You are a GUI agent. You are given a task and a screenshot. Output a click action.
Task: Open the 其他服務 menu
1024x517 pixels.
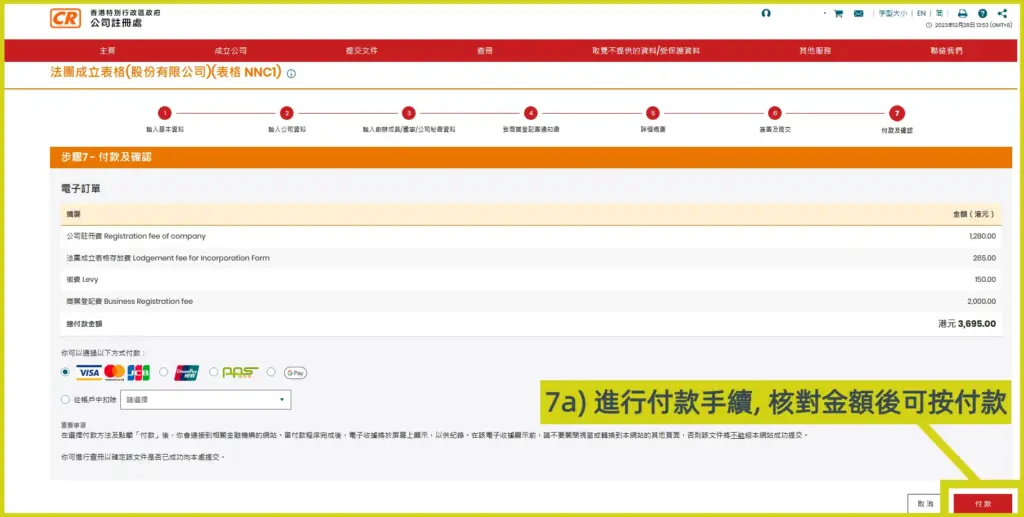(815, 51)
